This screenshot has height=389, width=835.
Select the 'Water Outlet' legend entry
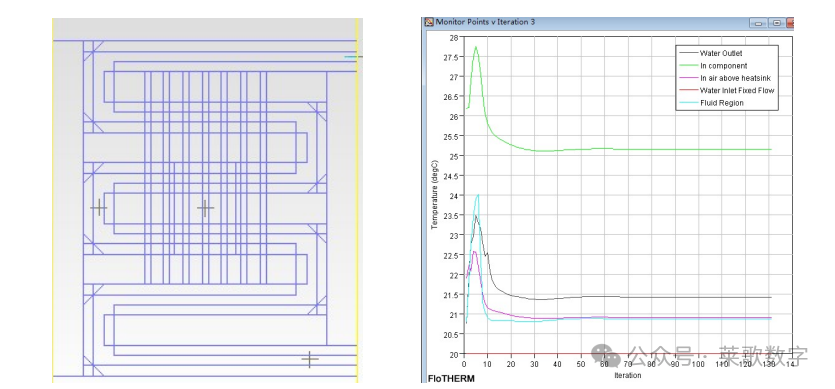click(x=721, y=53)
